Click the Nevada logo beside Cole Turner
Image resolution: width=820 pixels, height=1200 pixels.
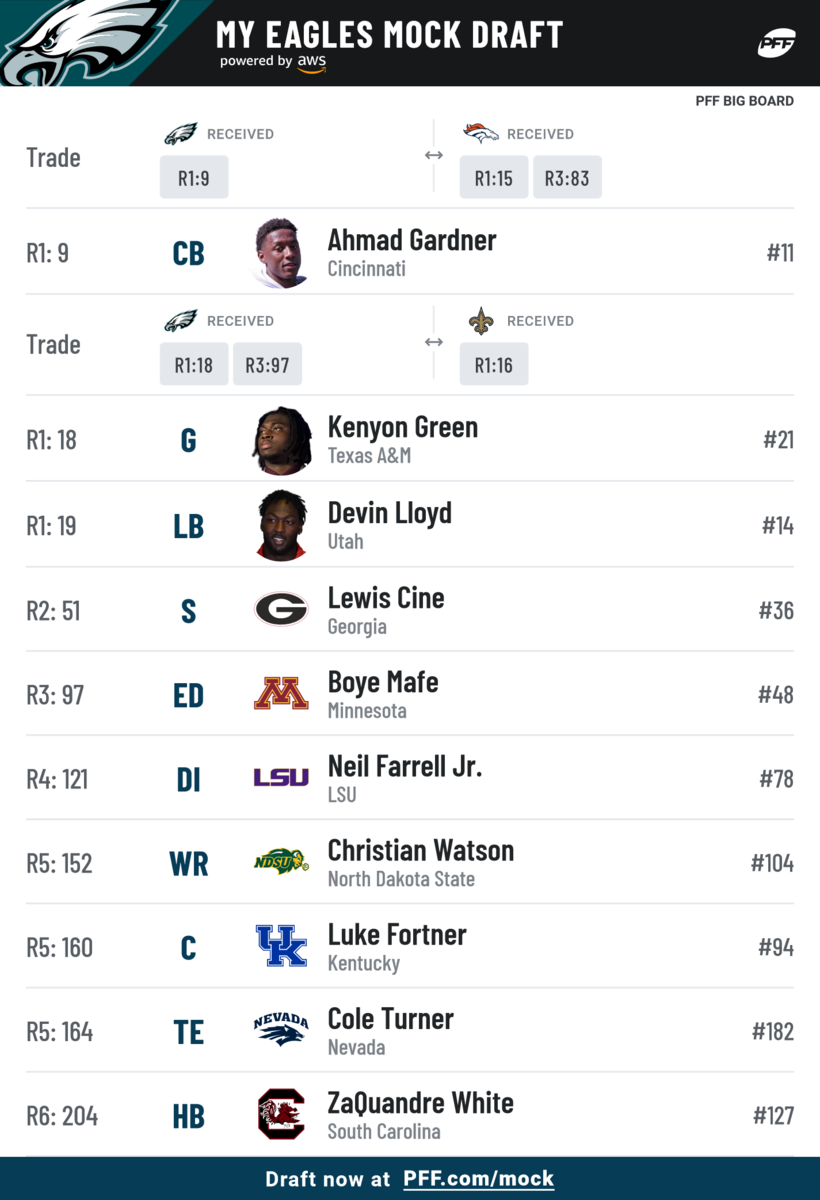(281, 1029)
